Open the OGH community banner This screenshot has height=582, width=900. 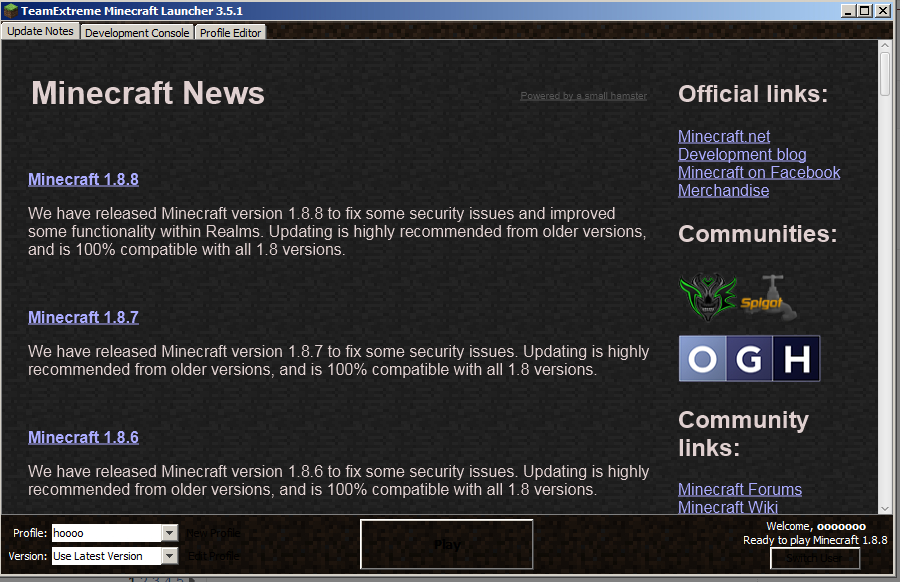(x=749, y=359)
